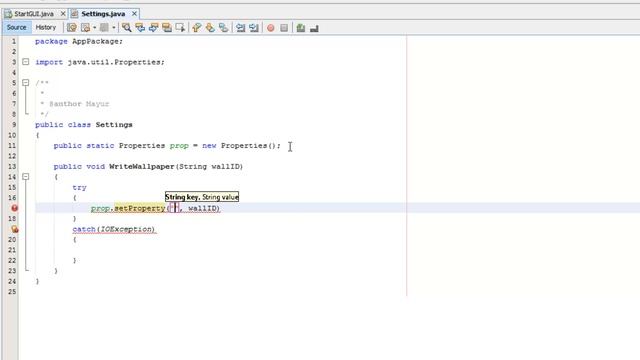
Task: Click 'java.util.Properties' in the import line
Action: point(115,62)
